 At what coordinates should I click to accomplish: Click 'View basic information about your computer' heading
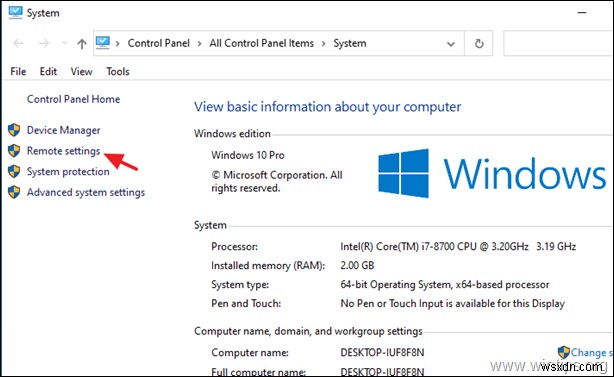coord(327,106)
